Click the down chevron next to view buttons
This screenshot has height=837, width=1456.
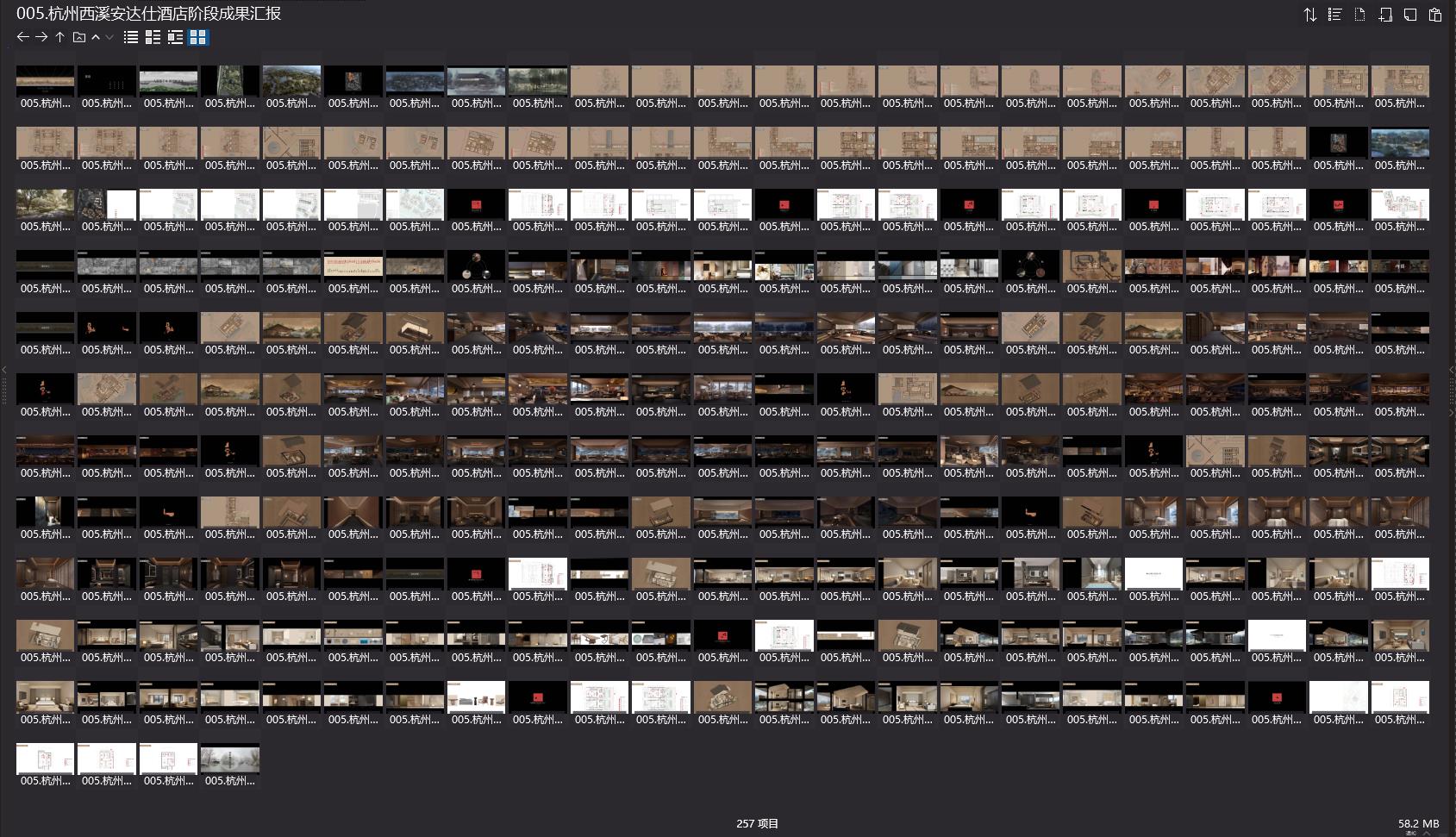click(109, 37)
